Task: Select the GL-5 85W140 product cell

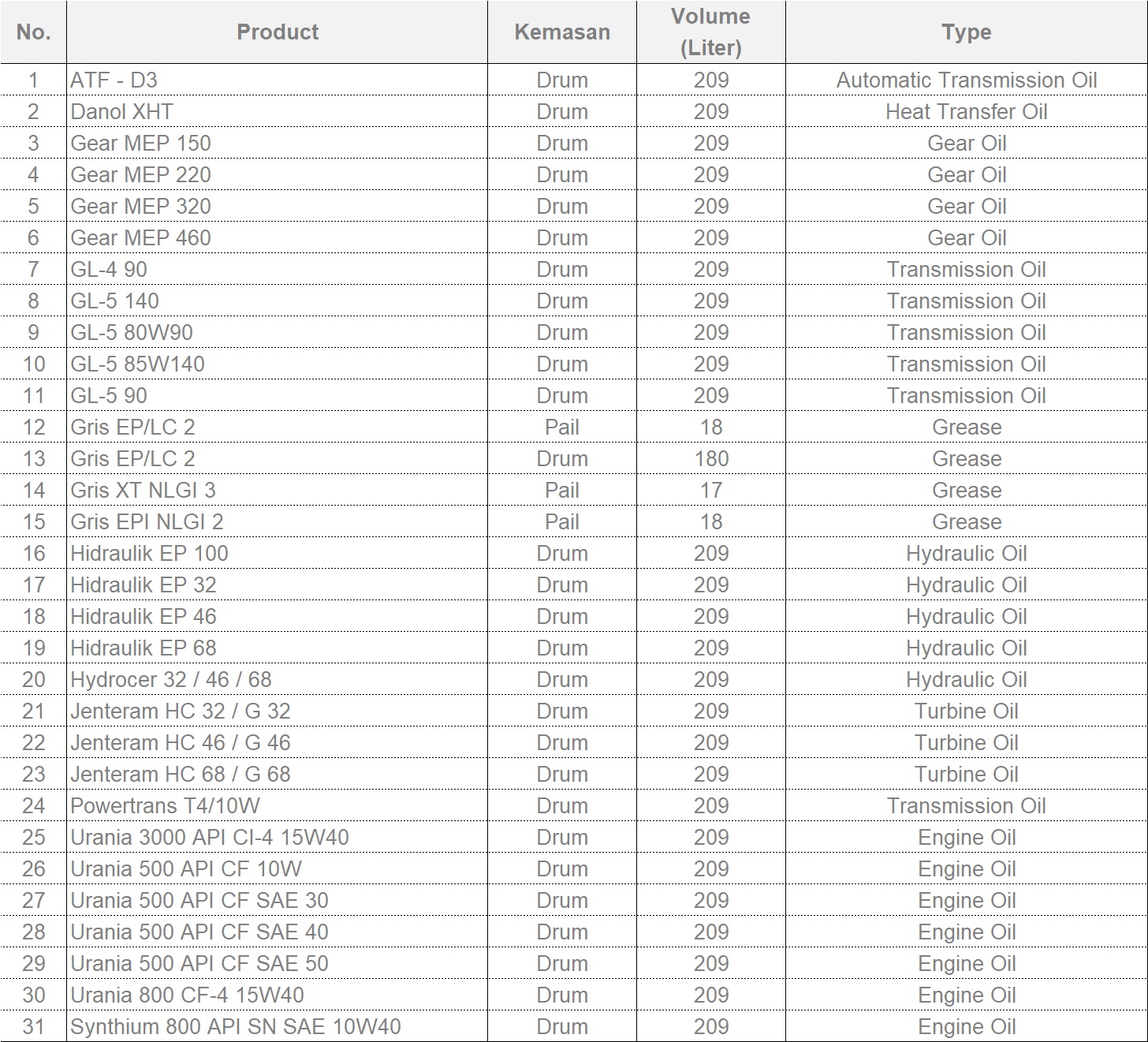Action: point(137,364)
